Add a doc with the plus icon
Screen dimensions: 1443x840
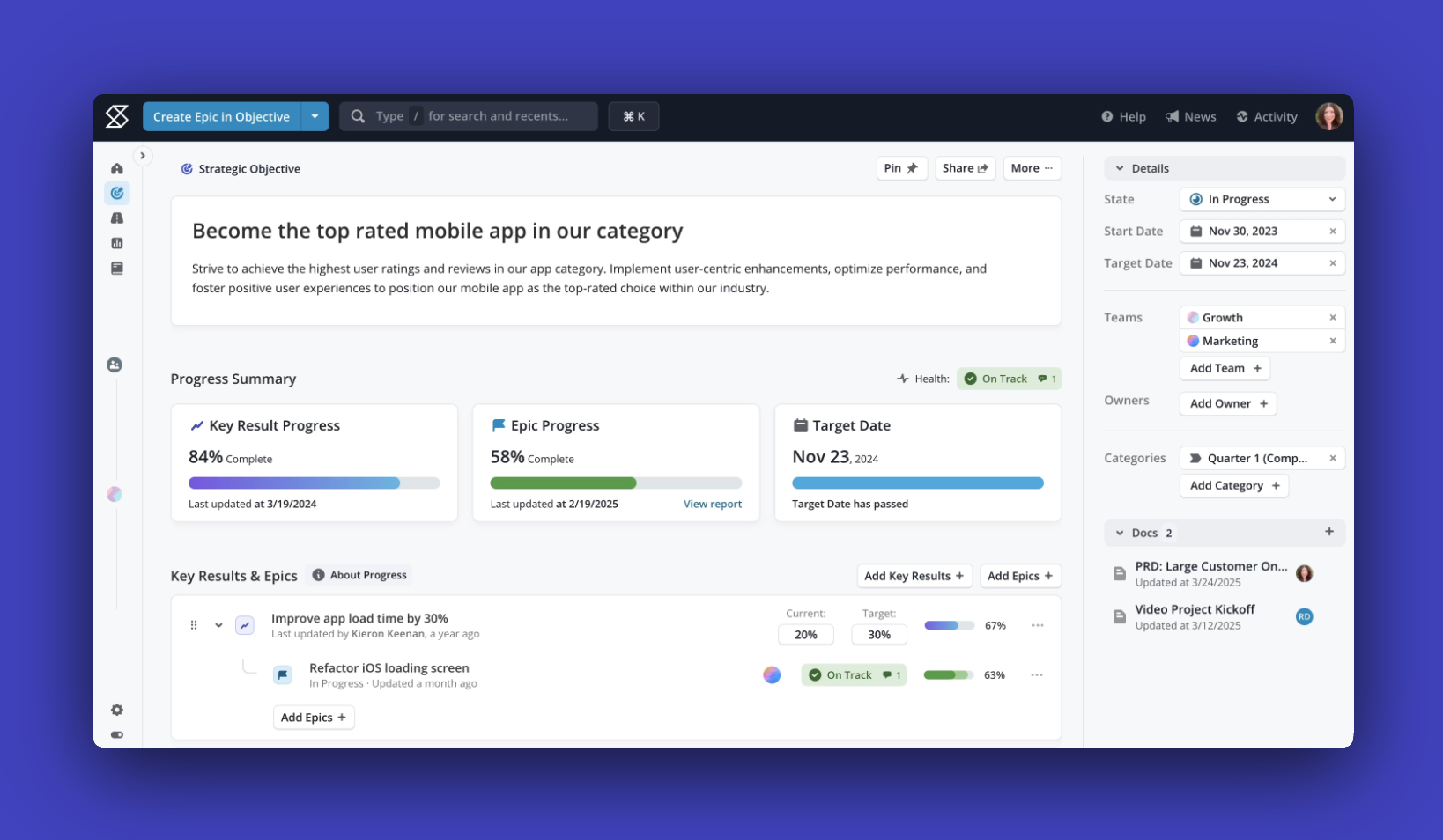[1328, 532]
